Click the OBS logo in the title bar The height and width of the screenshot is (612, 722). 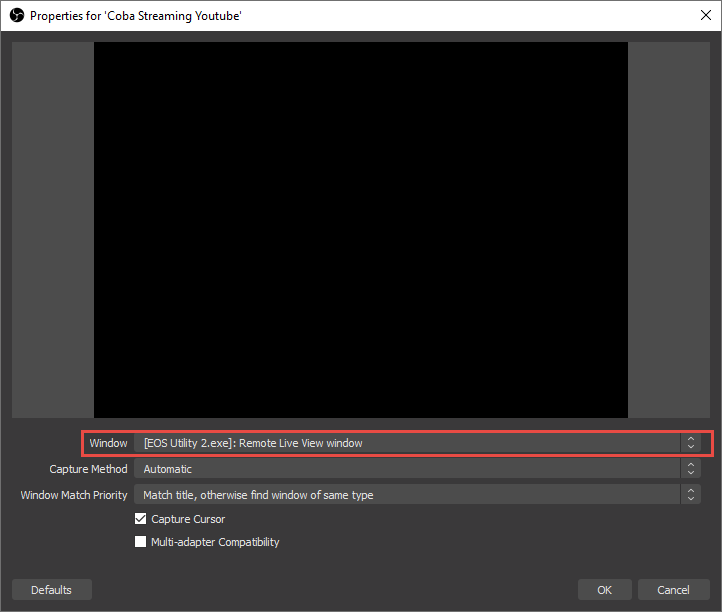16,15
